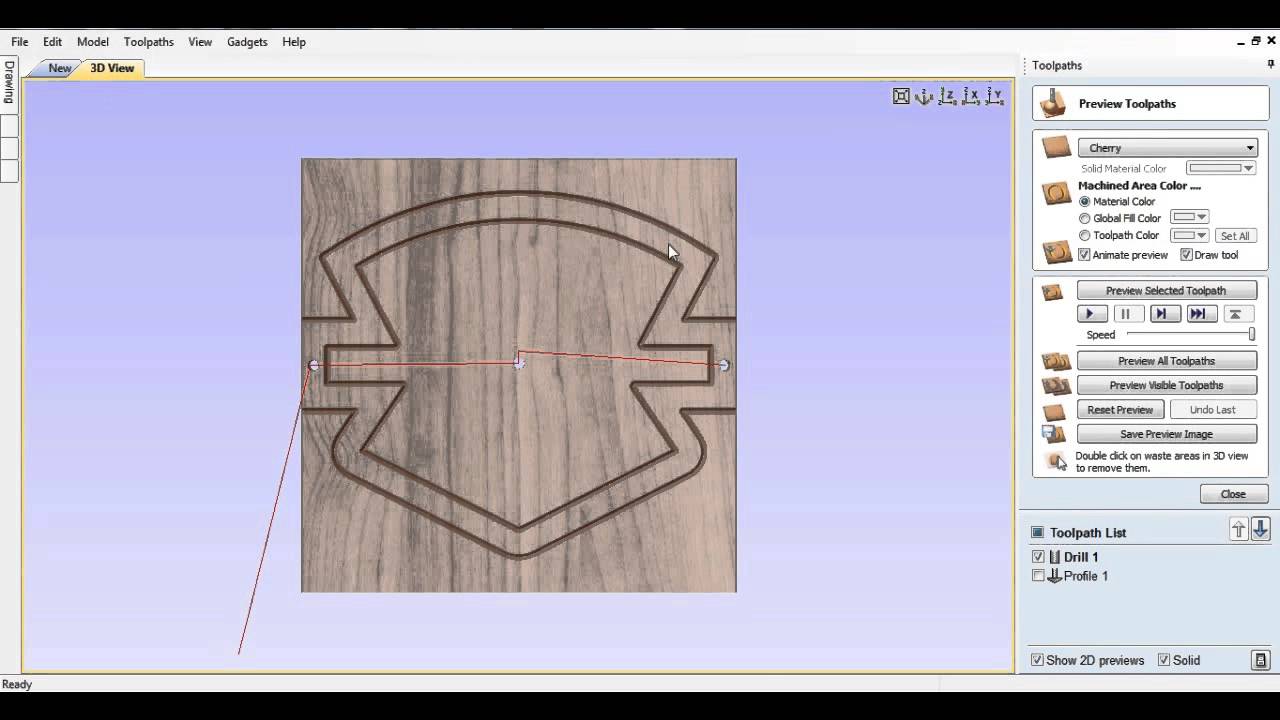Click Preview All Toolpaths button
Viewport: 1280px width, 720px height.
[1166, 361]
